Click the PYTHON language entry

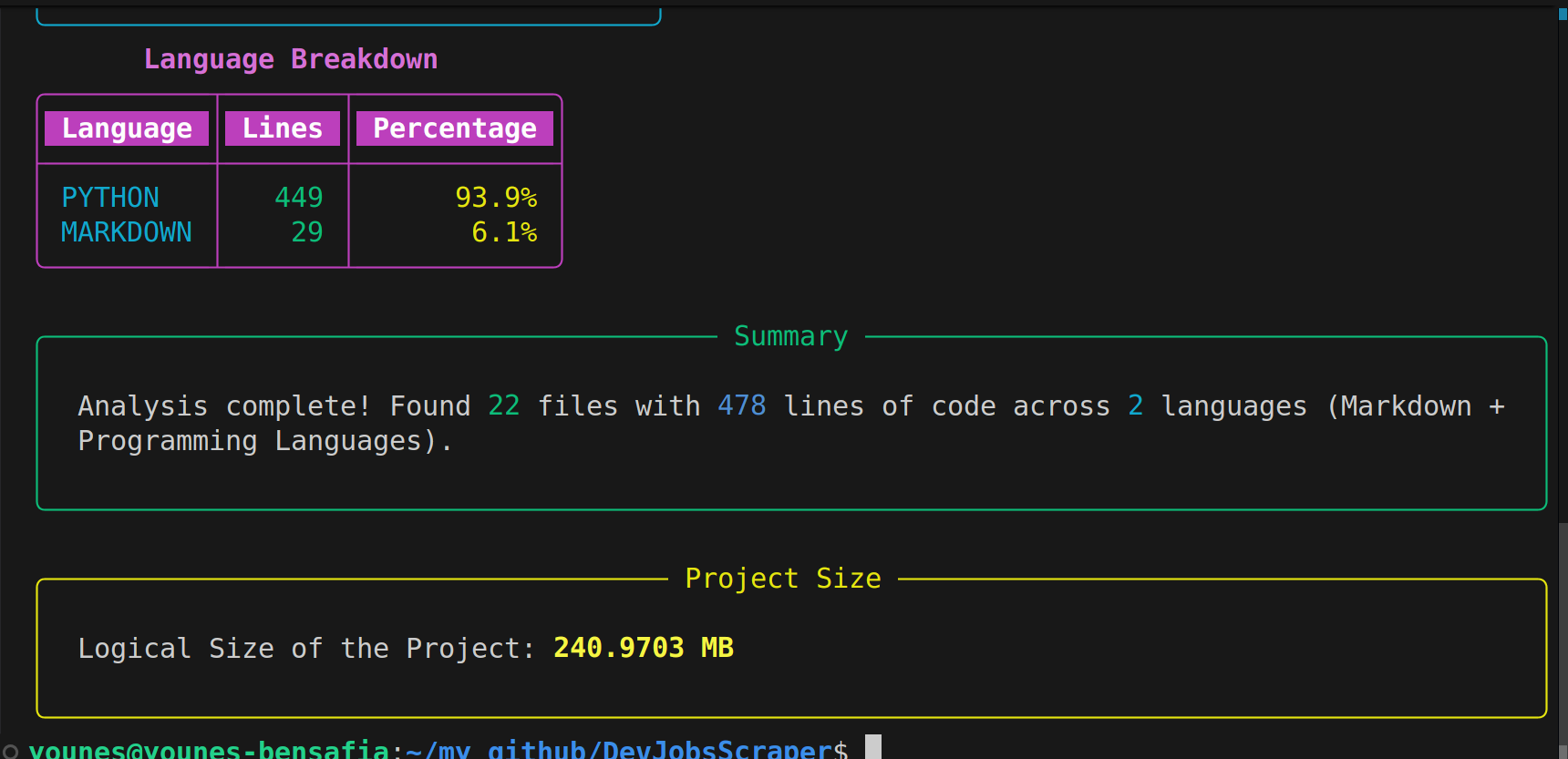pyautogui.click(x=110, y=198)
